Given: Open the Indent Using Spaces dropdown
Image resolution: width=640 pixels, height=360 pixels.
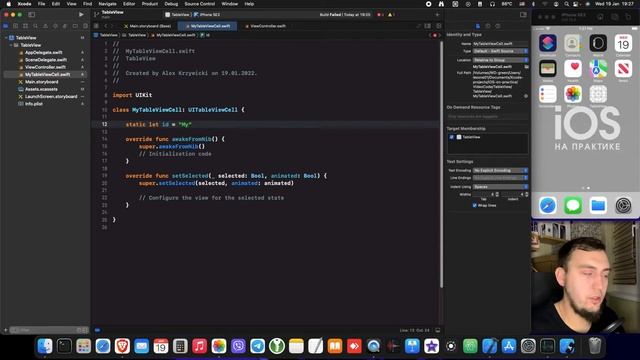Looking at the screenshot, I should (x=500, y=187).
